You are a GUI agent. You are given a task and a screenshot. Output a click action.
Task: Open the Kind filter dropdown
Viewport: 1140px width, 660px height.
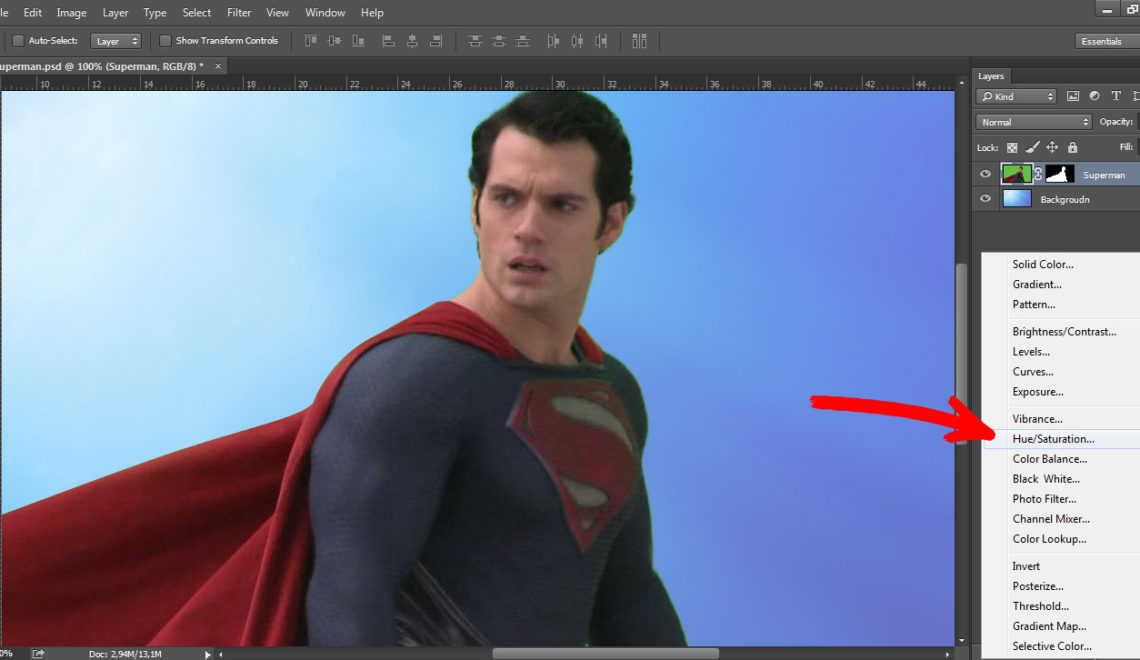(x=1016, y=96)
